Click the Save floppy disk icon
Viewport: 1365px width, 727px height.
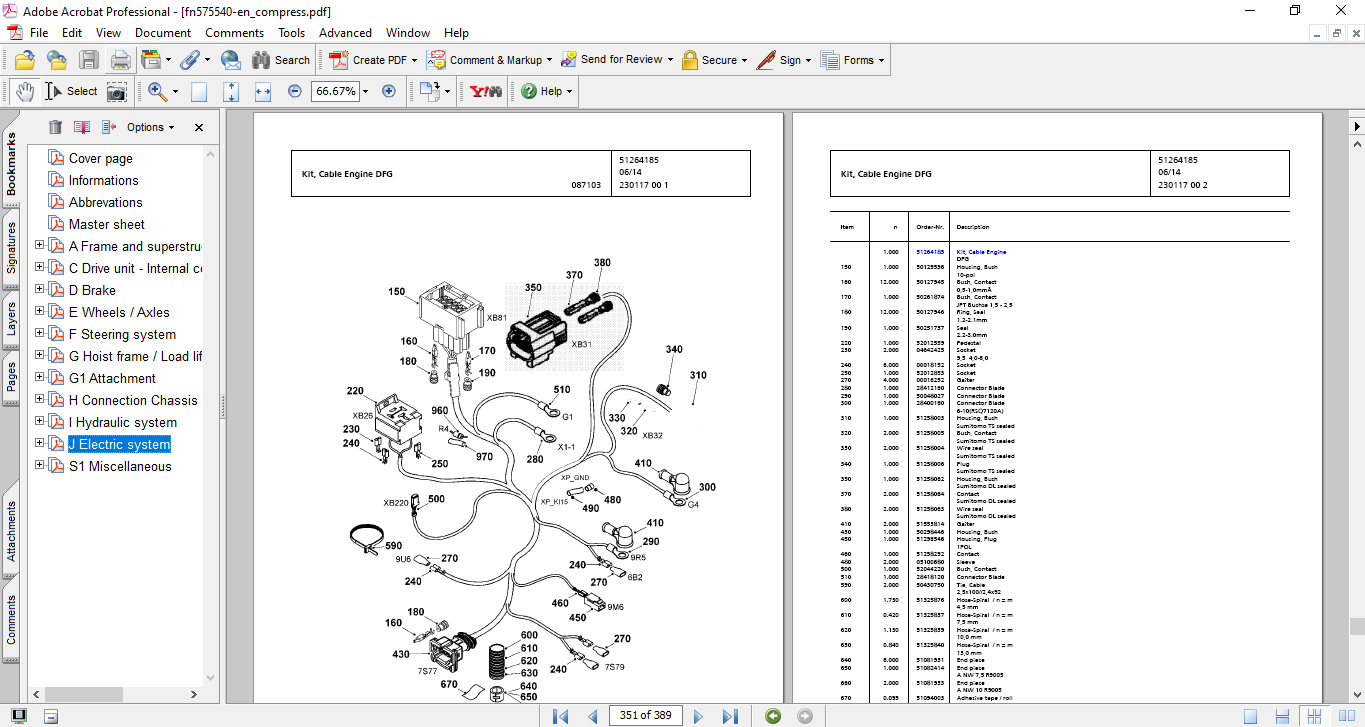pos(89,60)
